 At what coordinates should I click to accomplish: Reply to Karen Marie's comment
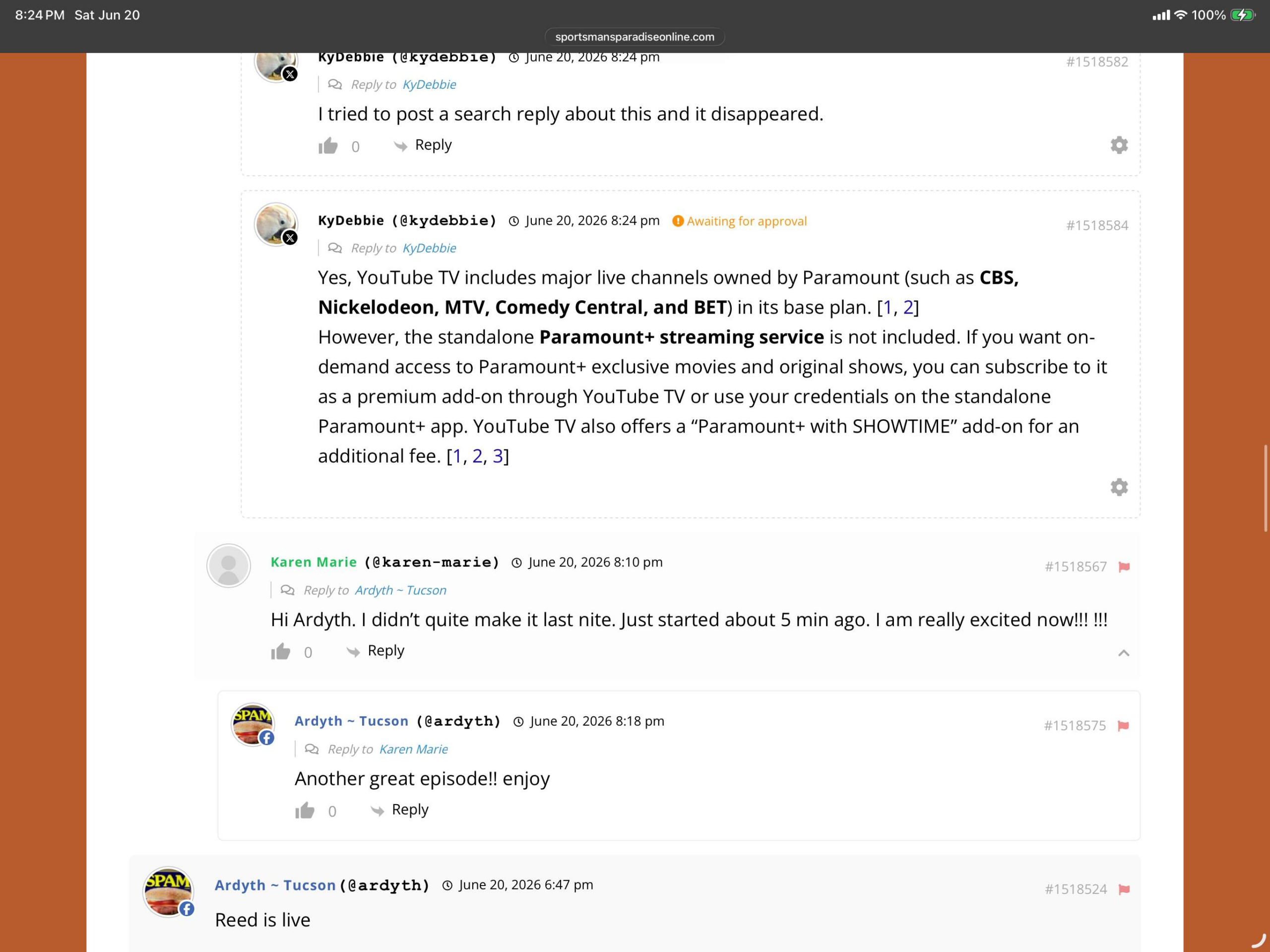[376, 650]
